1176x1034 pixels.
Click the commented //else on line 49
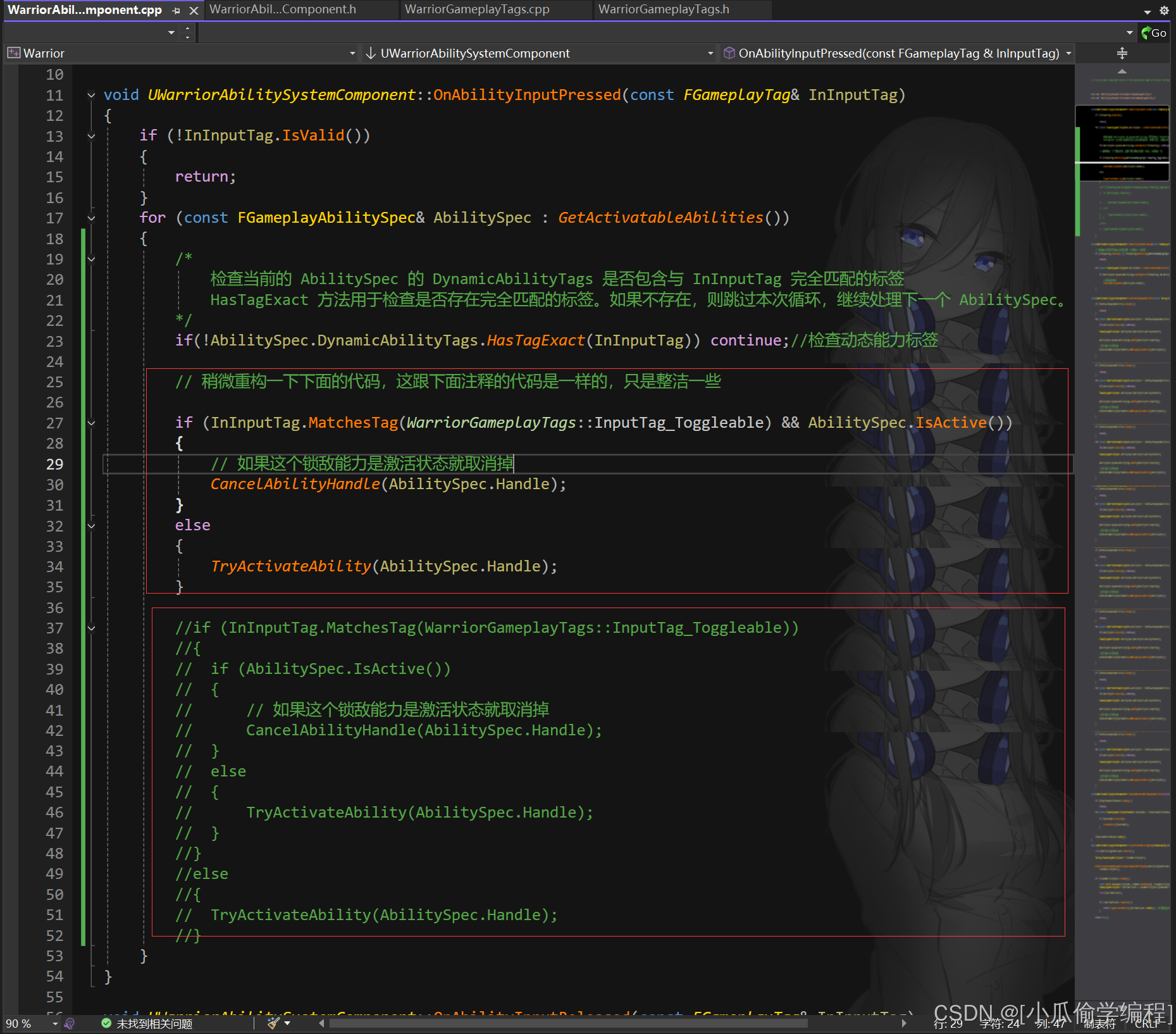pyautogui.click(x=202, y=875)
